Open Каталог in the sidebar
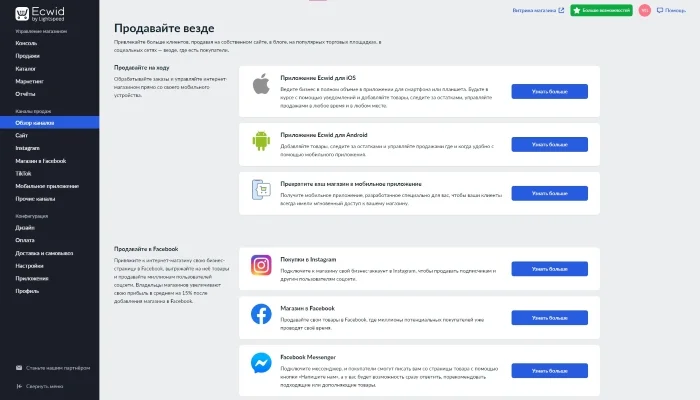 (25, 69)
